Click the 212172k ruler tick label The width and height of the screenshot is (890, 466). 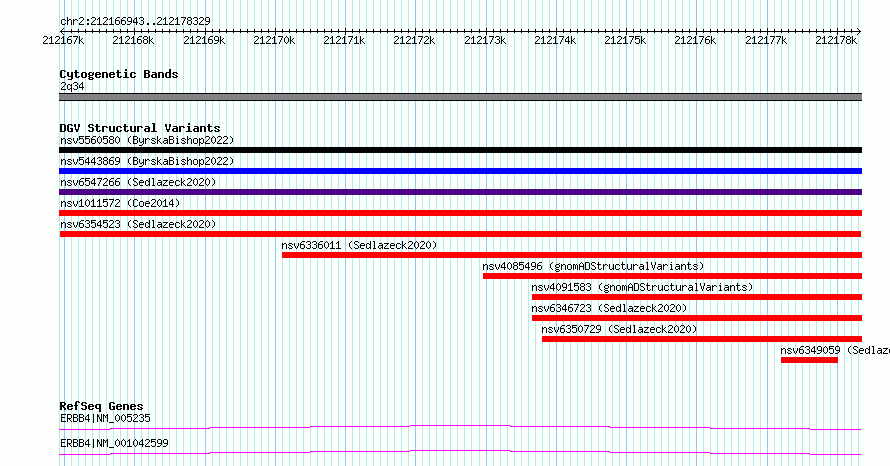(x=414, y=40)
